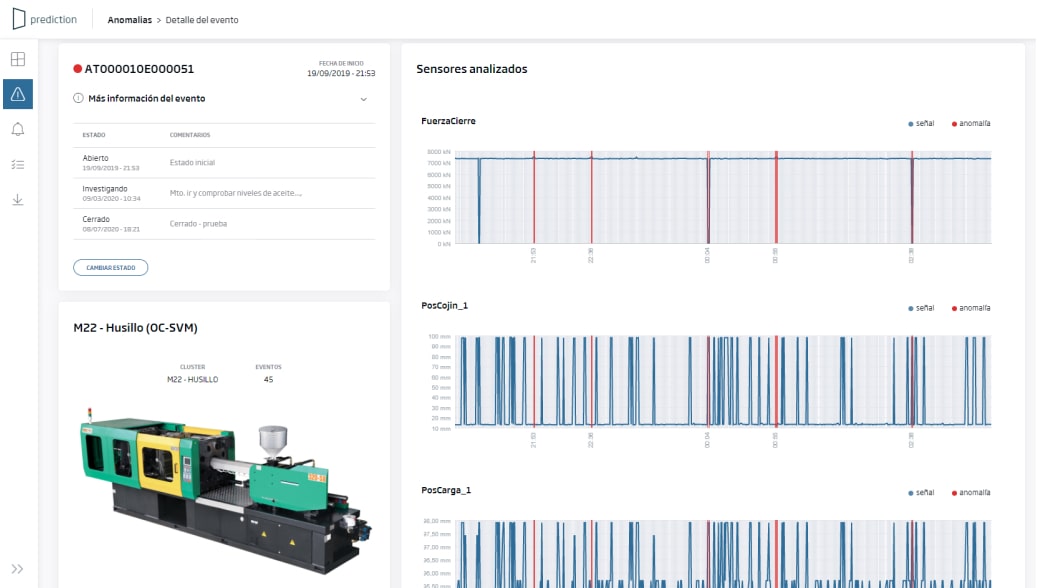Open the notifications bell icon

click(x=18, y=129)
